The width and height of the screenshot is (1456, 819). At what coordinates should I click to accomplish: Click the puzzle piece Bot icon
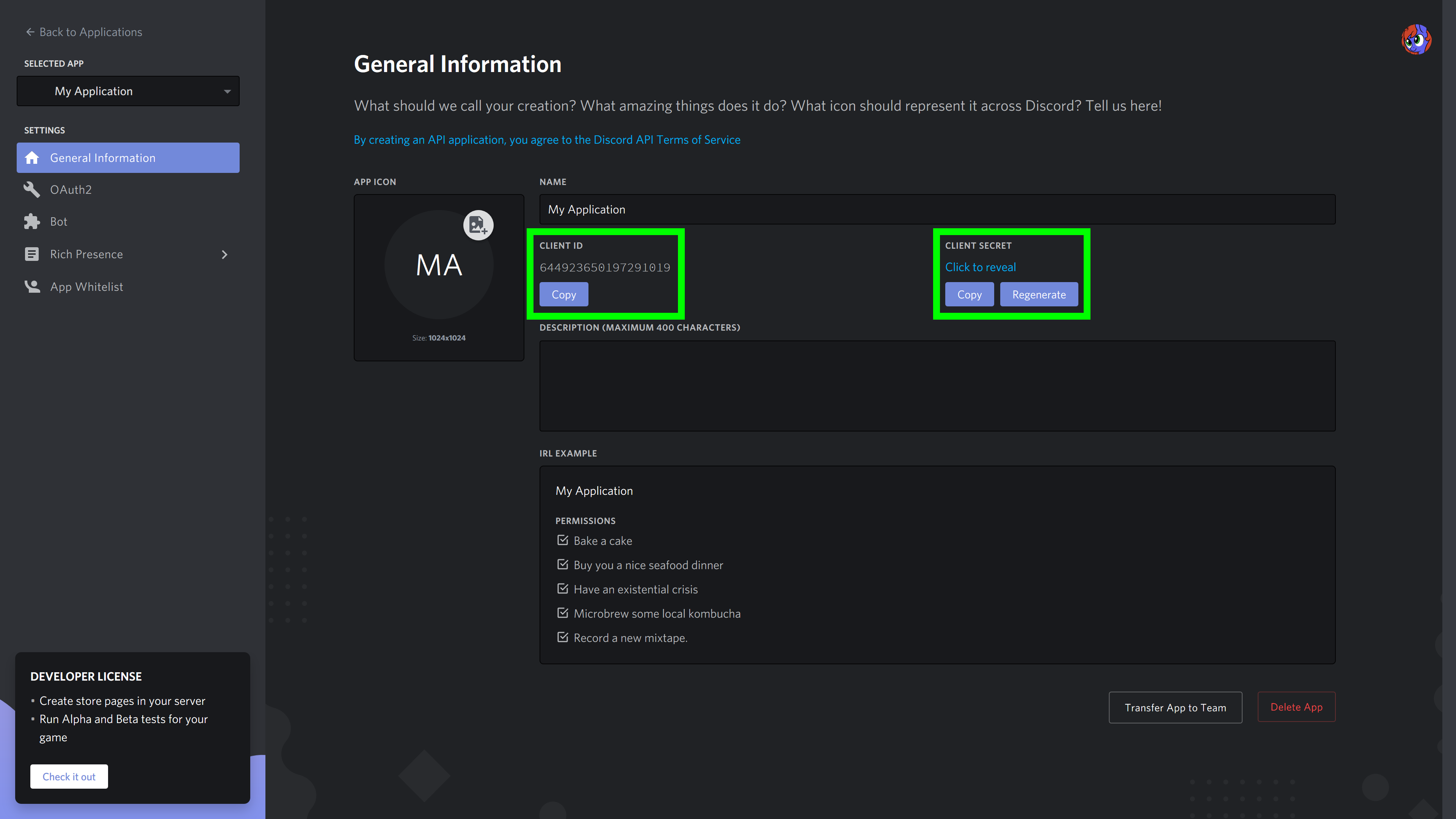pos(32,221)
